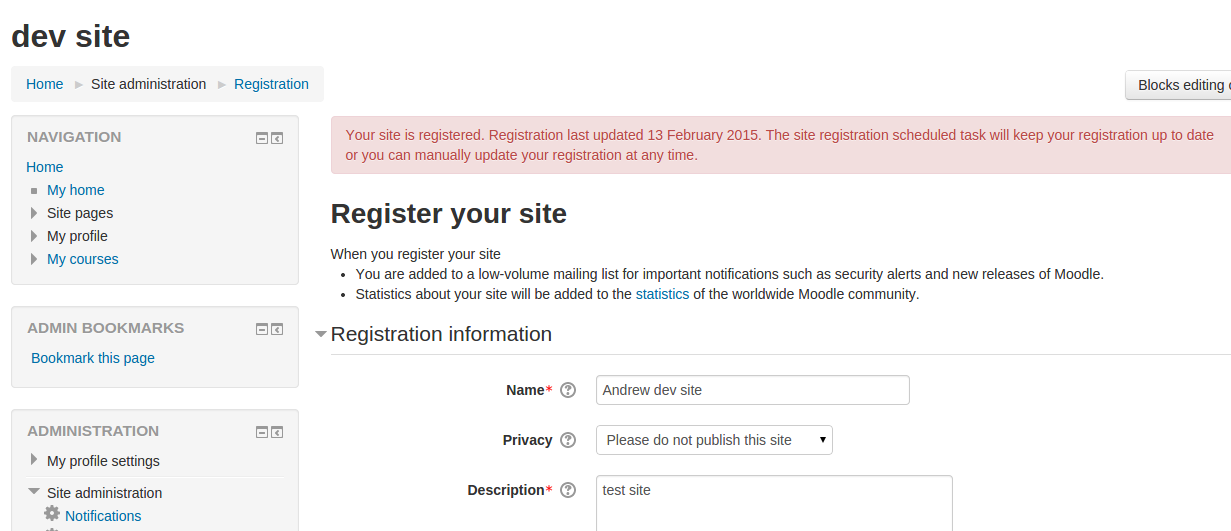Hide the Navigation block using minus icon

click(x=262, y=138)
